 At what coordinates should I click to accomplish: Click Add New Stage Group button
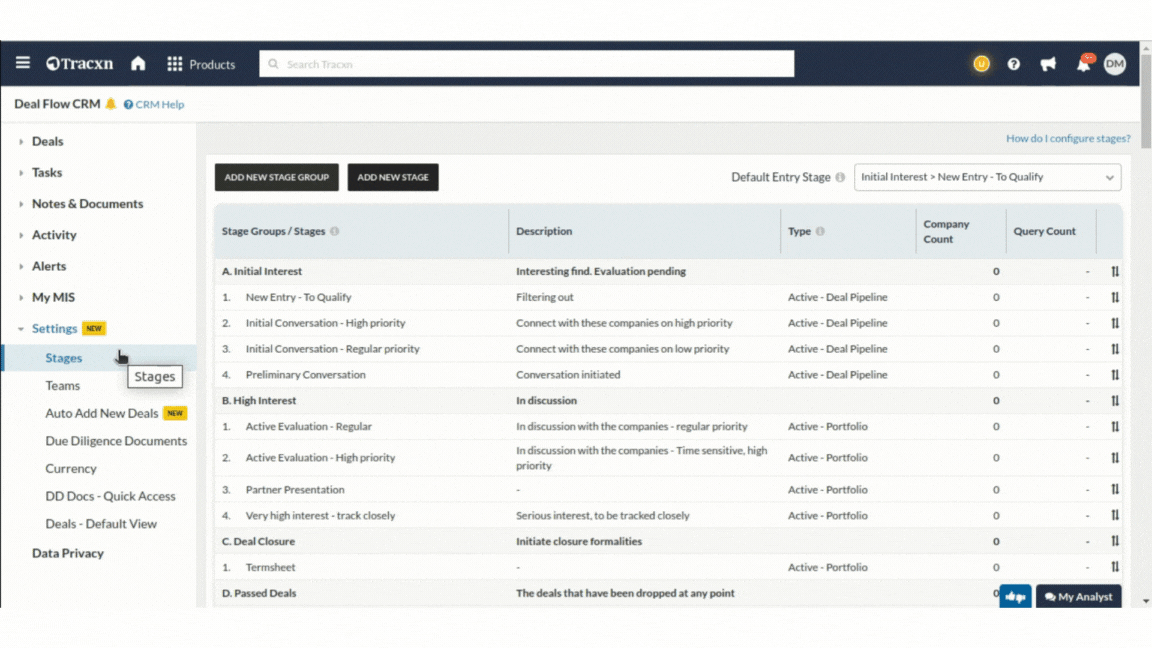[x=276, y=177]
